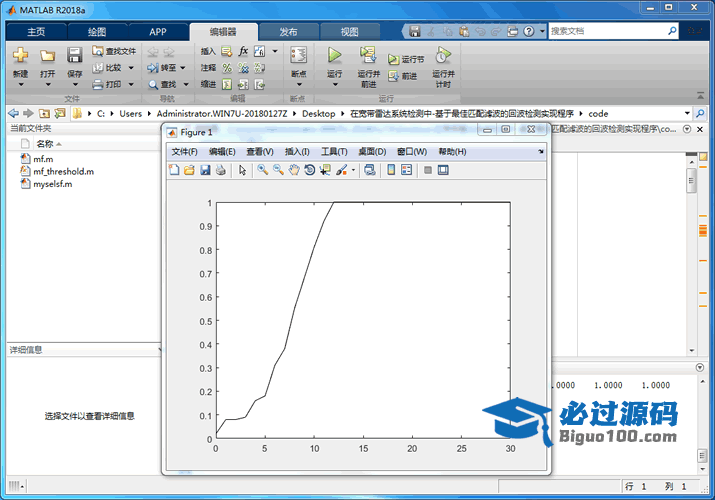Run the script with the green Run icon
715x500 pixels.
tap(334, 55)
